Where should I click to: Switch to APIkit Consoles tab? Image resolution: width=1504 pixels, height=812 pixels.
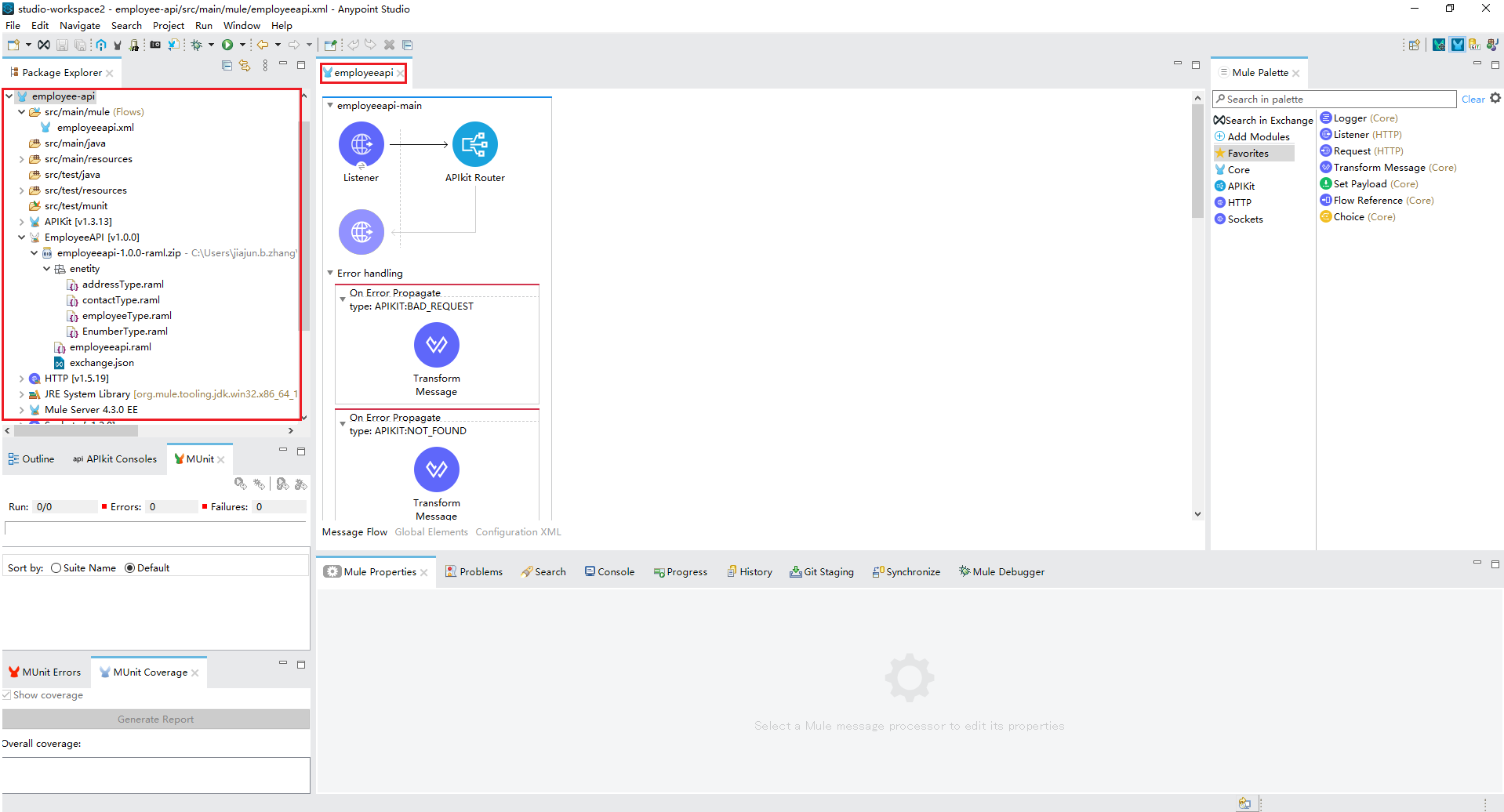114,459
